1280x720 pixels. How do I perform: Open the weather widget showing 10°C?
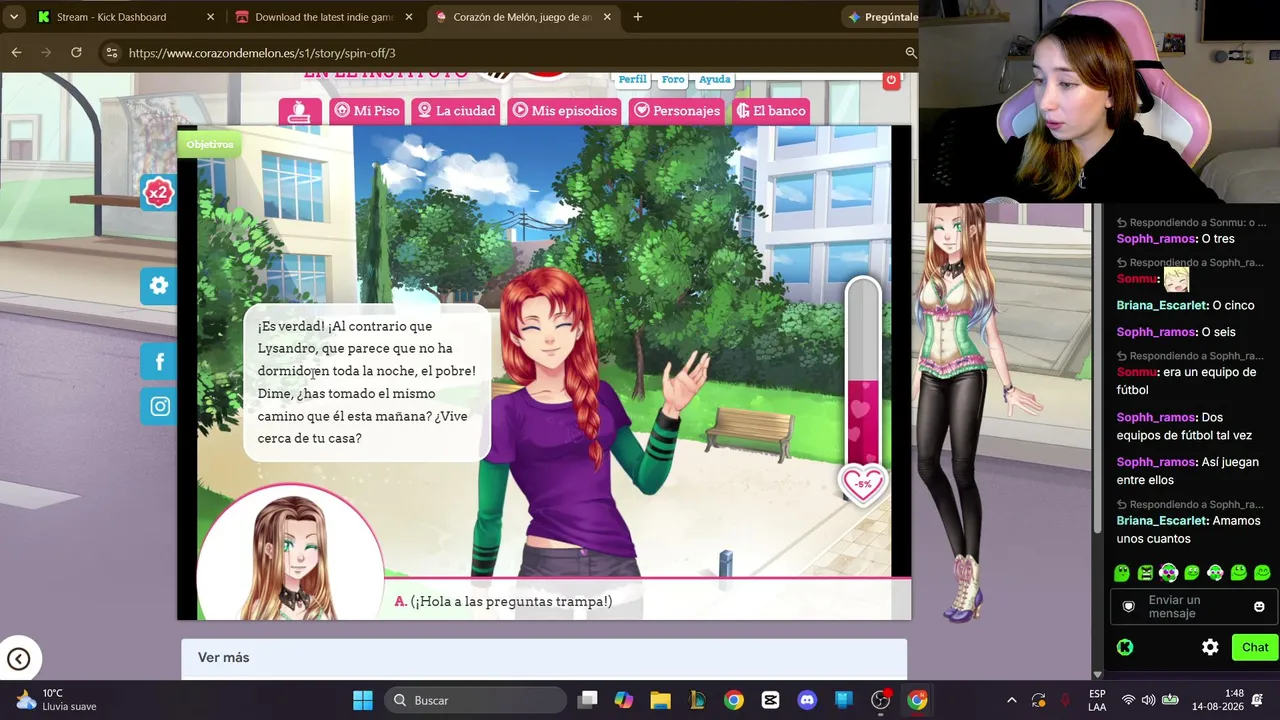tap(57, 700)
